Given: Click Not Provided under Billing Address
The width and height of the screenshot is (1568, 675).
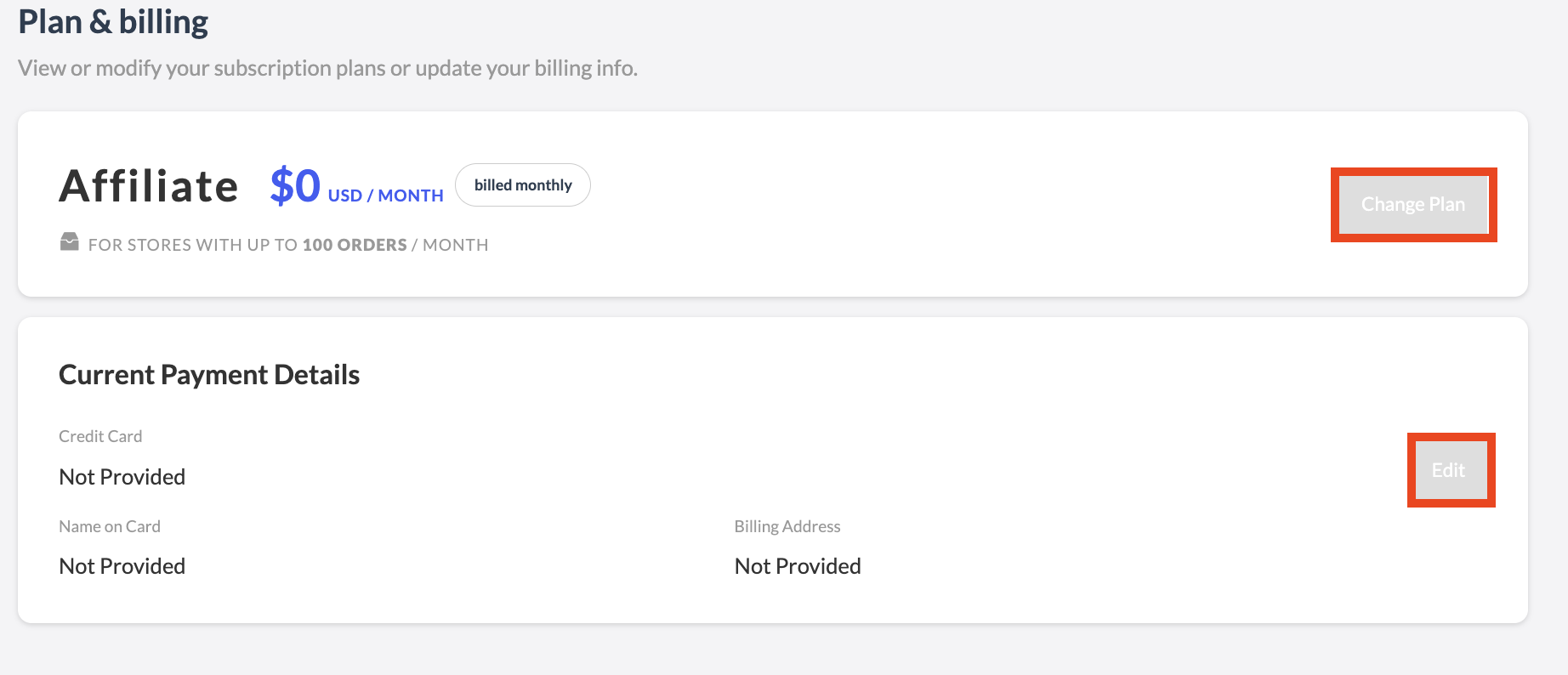Looking at the screenshot, I should (797, 565).
